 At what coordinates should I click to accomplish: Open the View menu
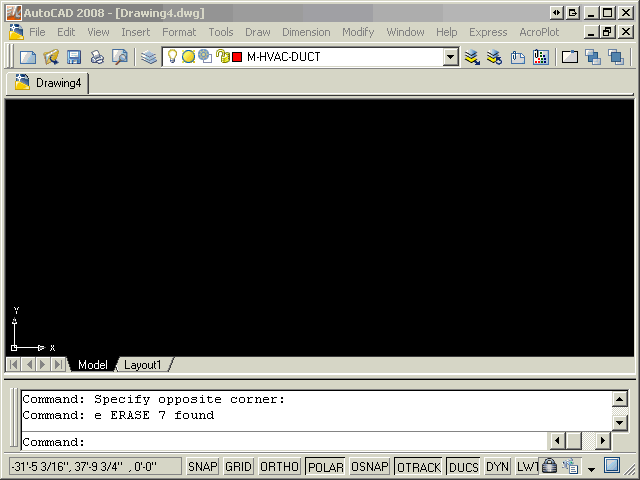98,32
